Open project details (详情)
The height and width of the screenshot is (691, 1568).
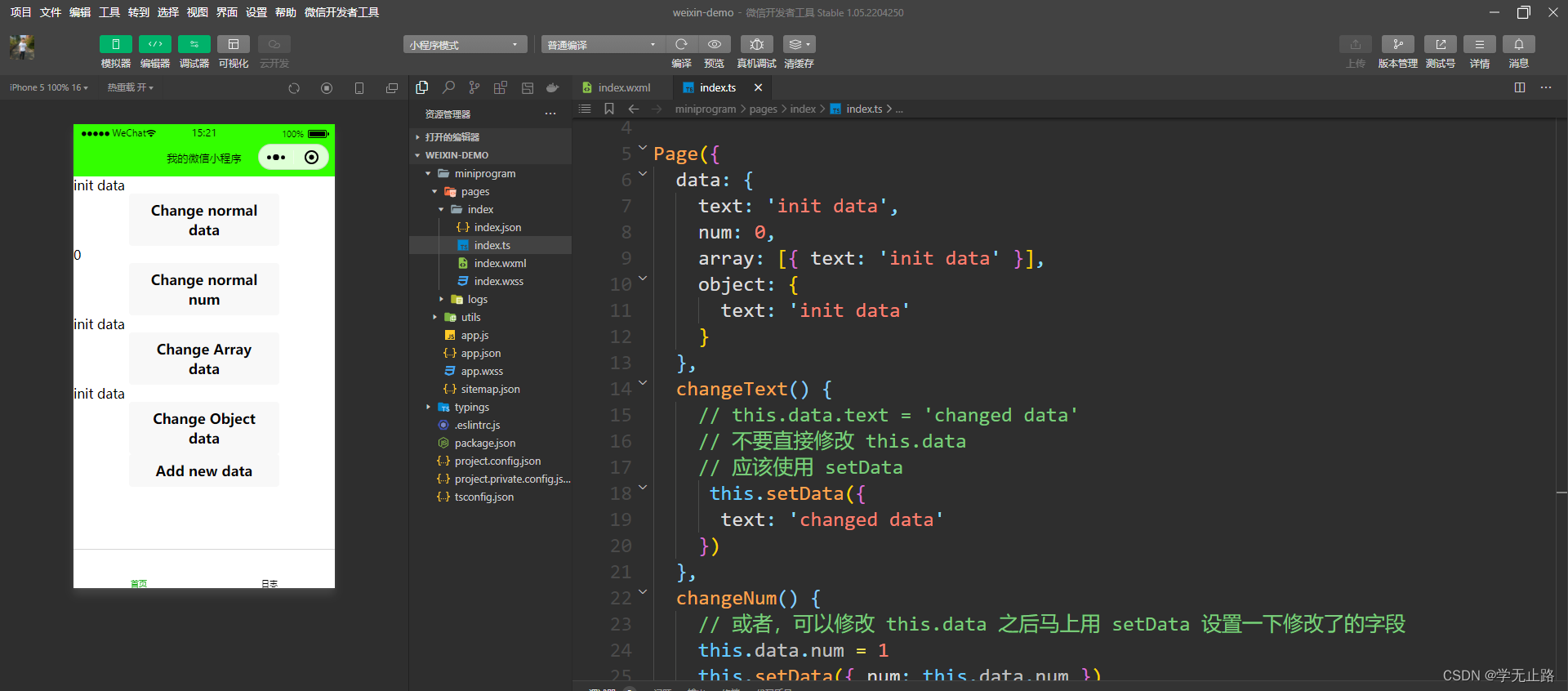[x=1480, y=44]
